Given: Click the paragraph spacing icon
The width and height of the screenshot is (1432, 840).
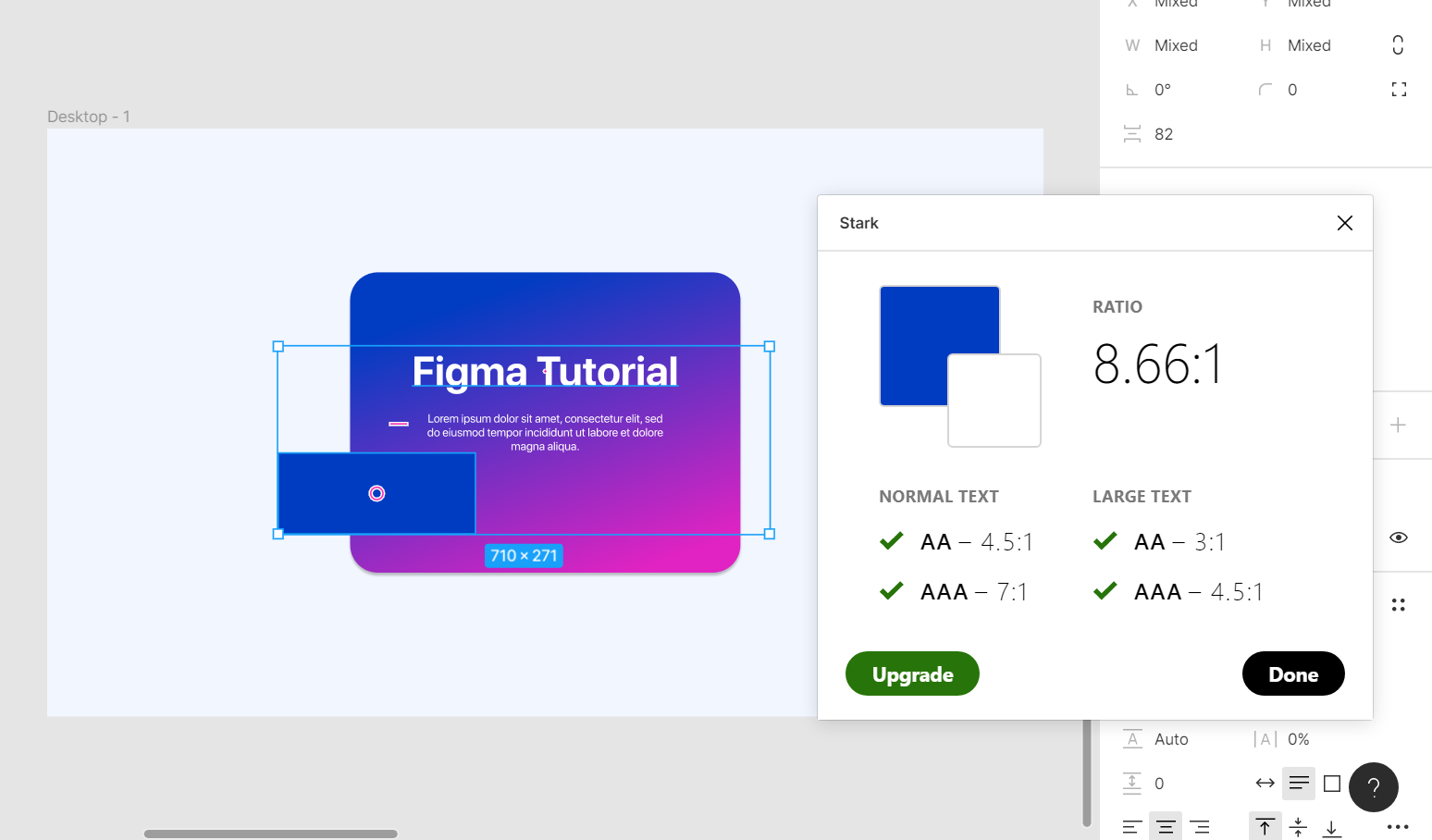Looking at the screenshot, I should click(x=1132, y=784).
